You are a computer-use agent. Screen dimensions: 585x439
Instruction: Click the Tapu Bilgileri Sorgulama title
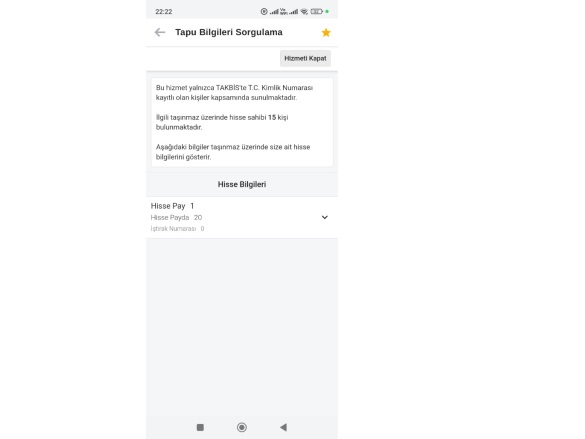pyautogui.click(x=229, y=32)
